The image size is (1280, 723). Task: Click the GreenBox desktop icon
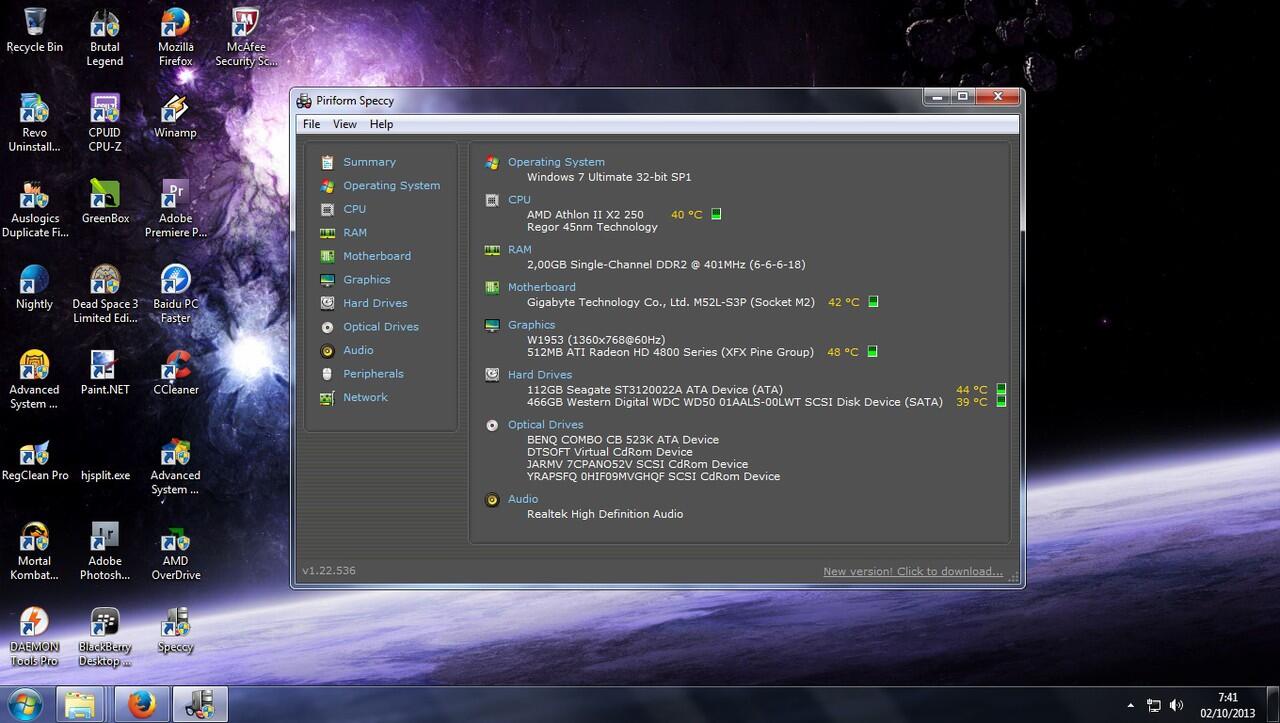[x=105, y=203]
